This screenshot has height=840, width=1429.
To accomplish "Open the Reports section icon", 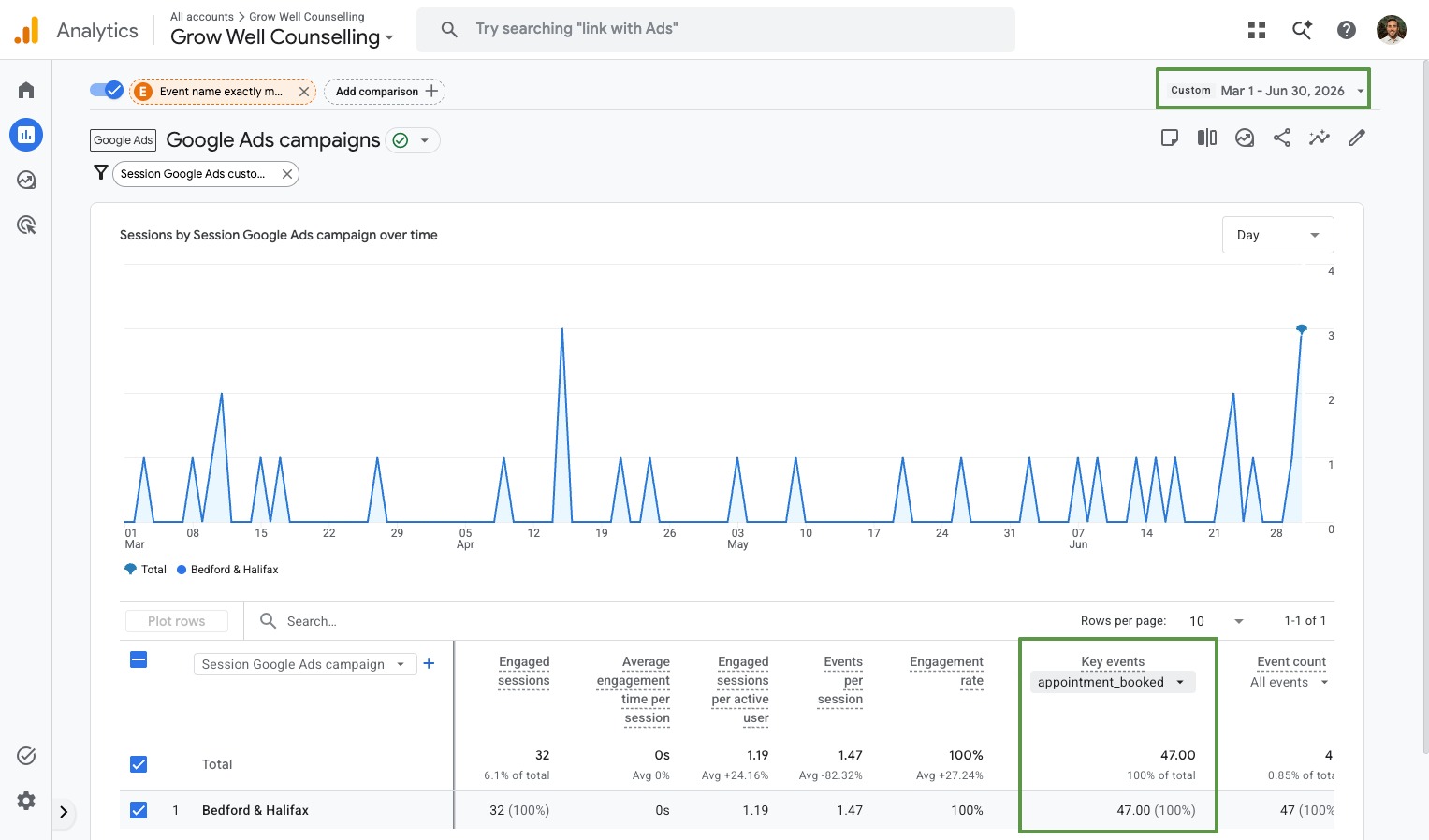I will tap(26, 135).
